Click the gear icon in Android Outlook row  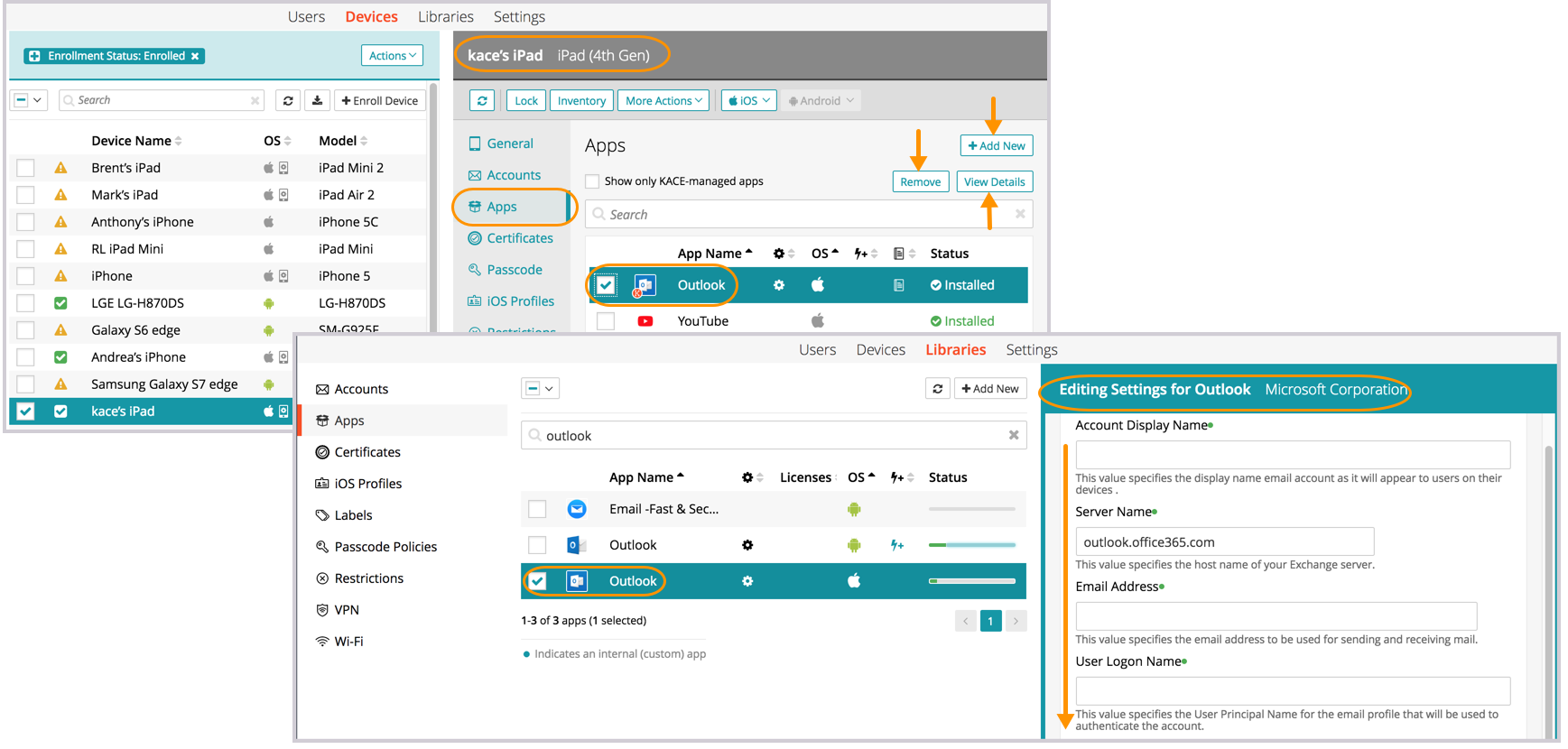747,545
